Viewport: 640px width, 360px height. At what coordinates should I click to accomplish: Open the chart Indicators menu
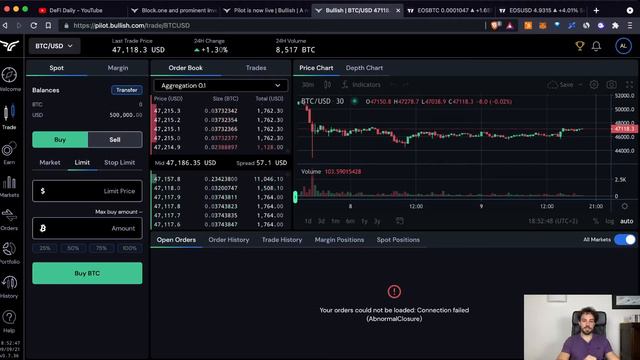click(x=361, y=84)
